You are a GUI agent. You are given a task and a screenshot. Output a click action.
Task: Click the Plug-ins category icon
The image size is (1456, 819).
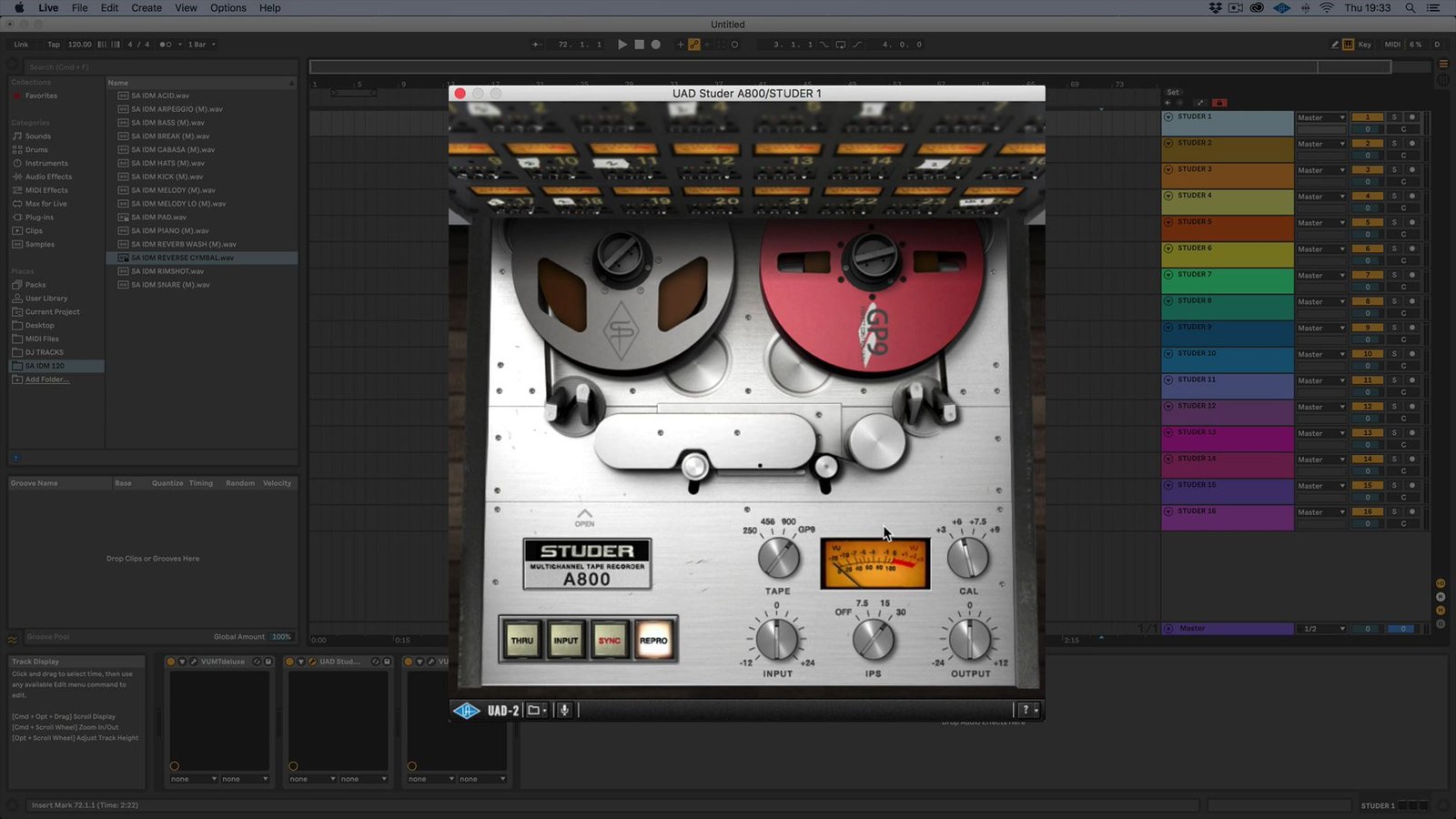pos(37,217)
